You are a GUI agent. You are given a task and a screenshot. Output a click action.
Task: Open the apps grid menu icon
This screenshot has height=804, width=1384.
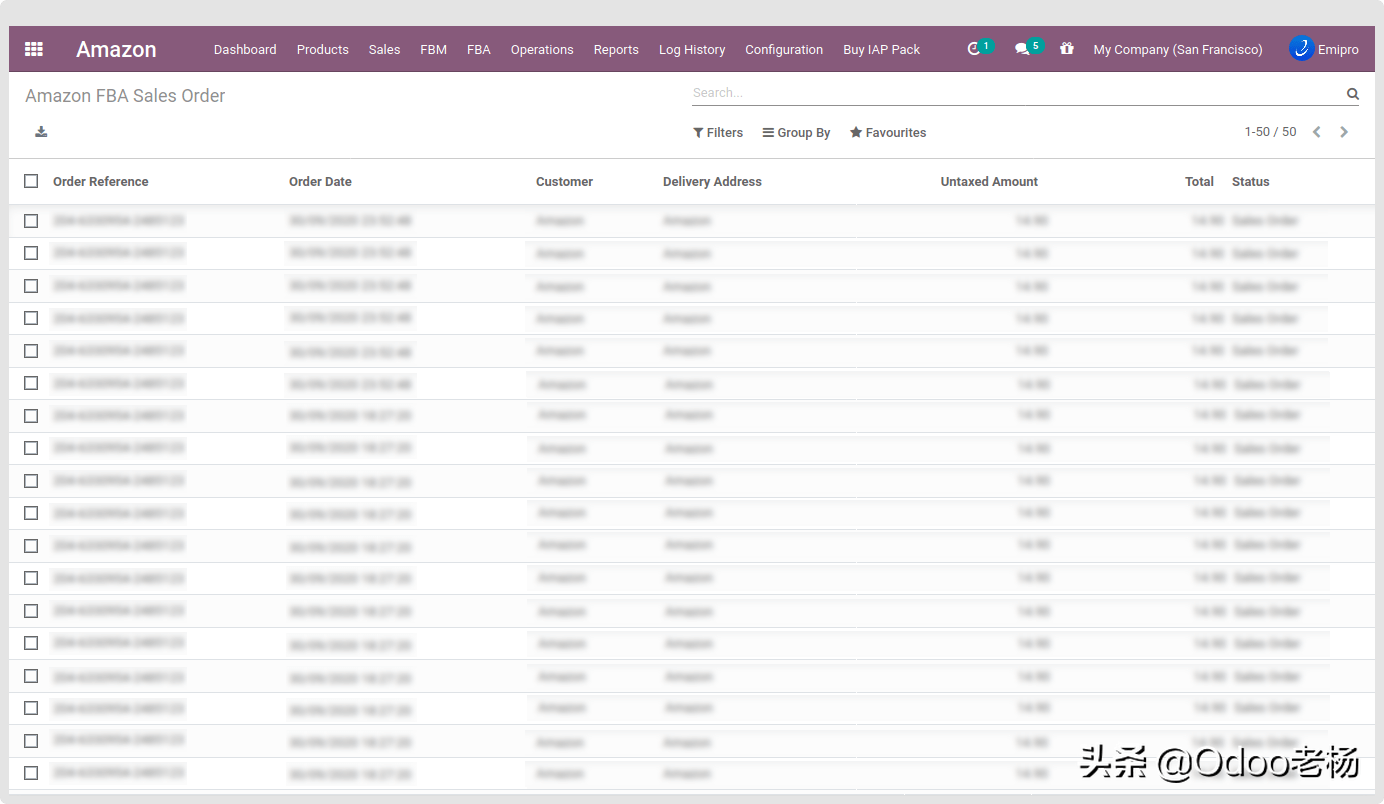coord(34,49)
